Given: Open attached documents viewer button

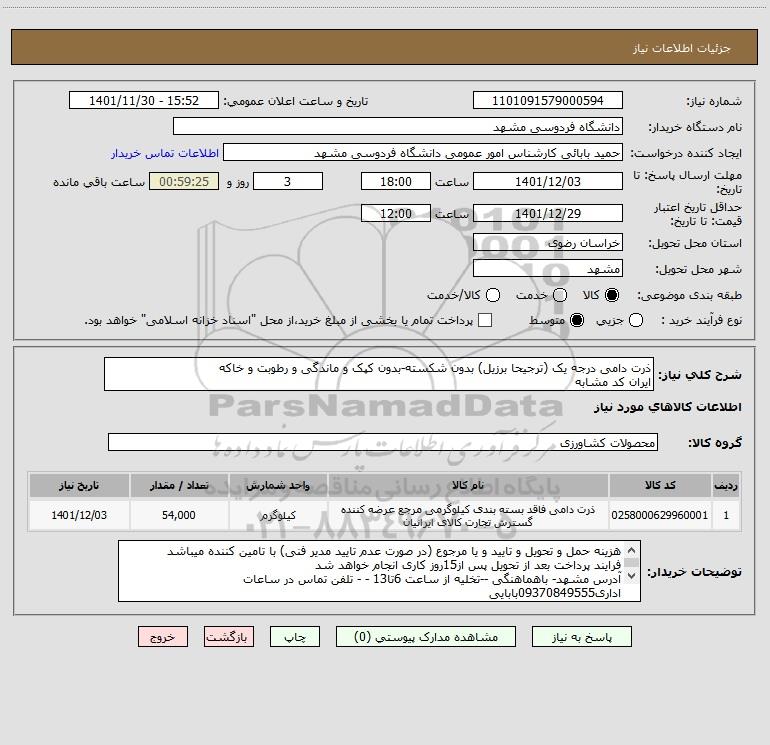Looking at the screenshot, I should click(x=426, y=637).
